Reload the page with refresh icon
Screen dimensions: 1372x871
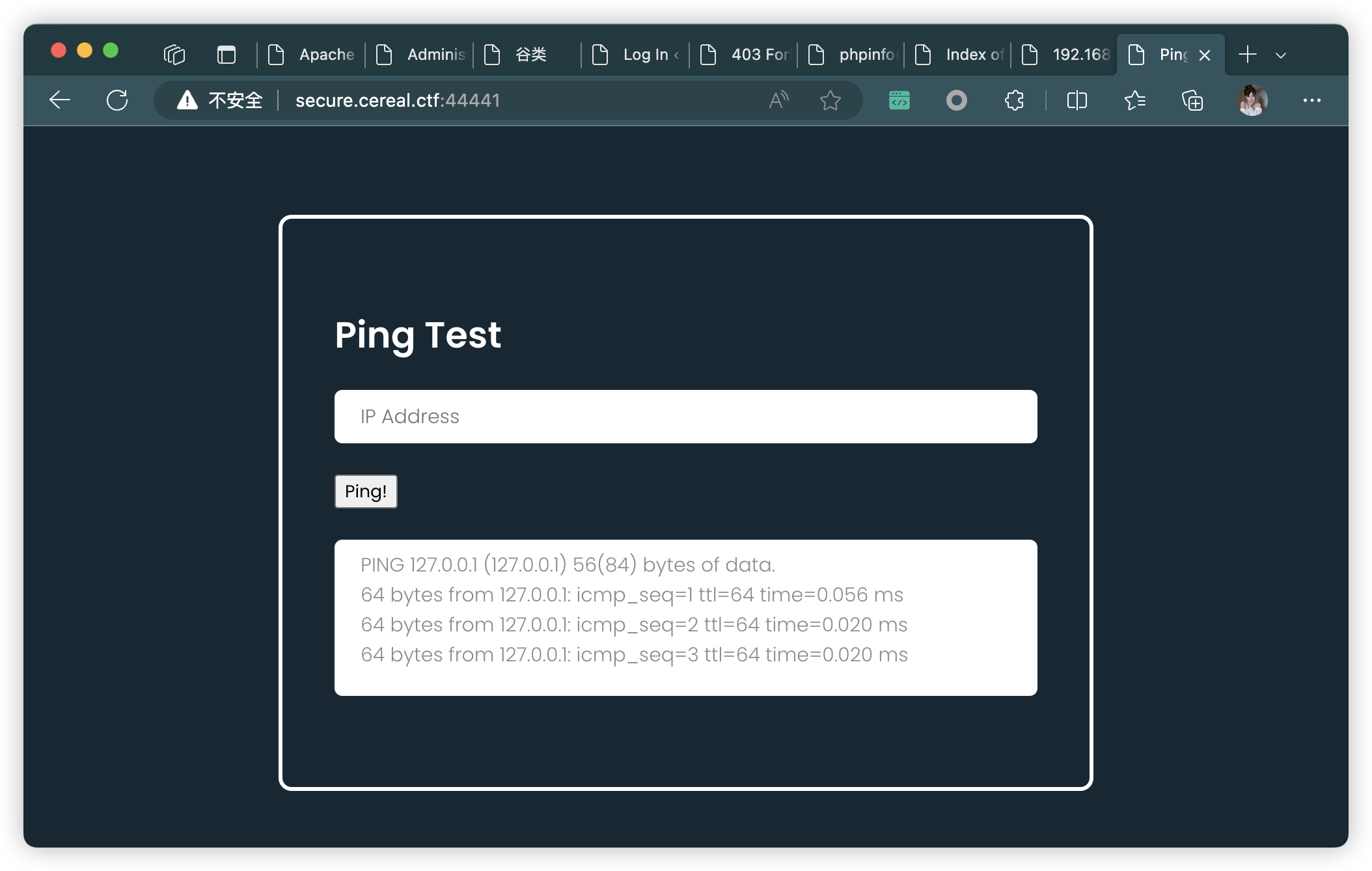point(117,100)
